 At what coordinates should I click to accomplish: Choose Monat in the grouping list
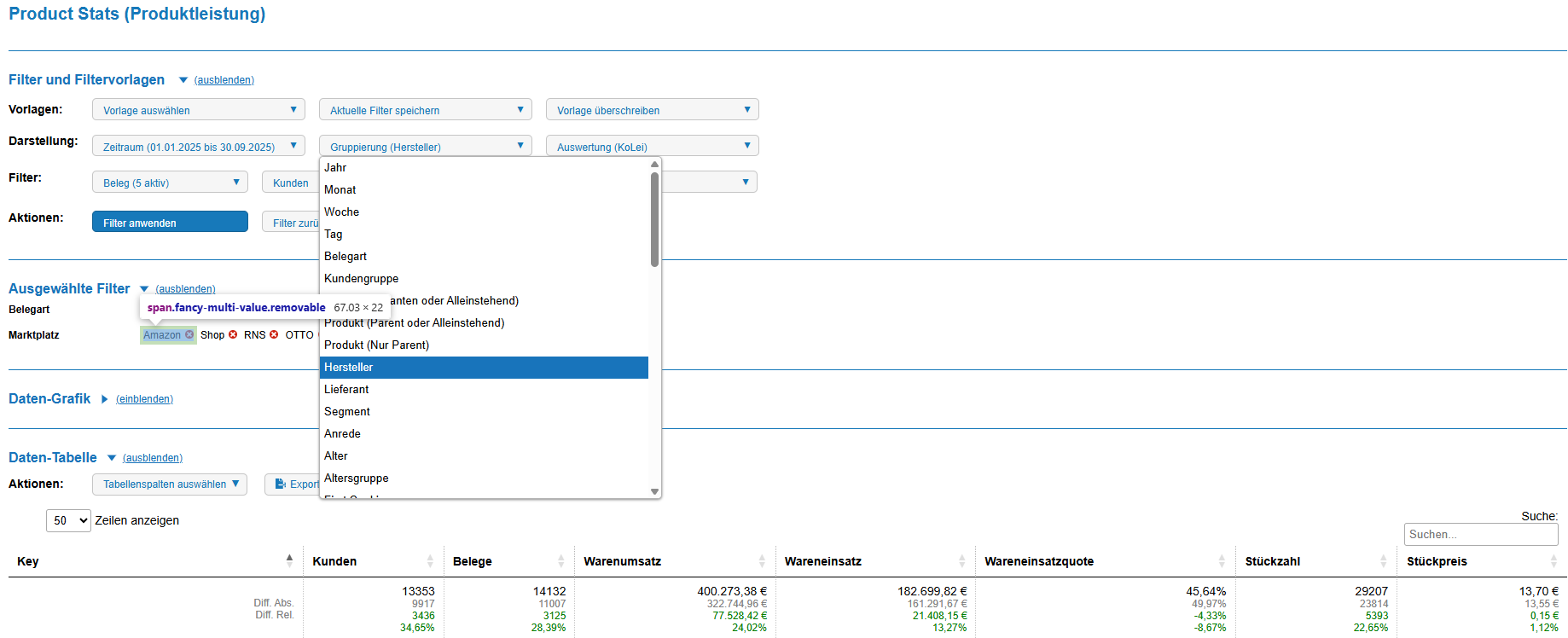coord(340,190)
